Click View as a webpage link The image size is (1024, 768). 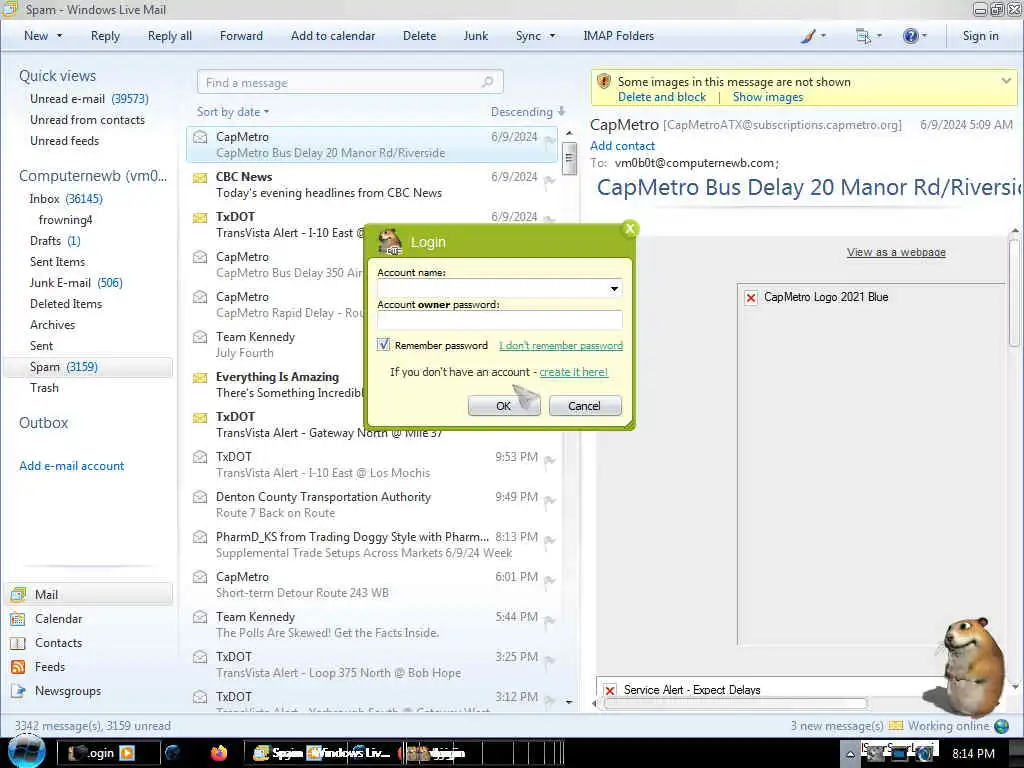(x=896, y=252)
